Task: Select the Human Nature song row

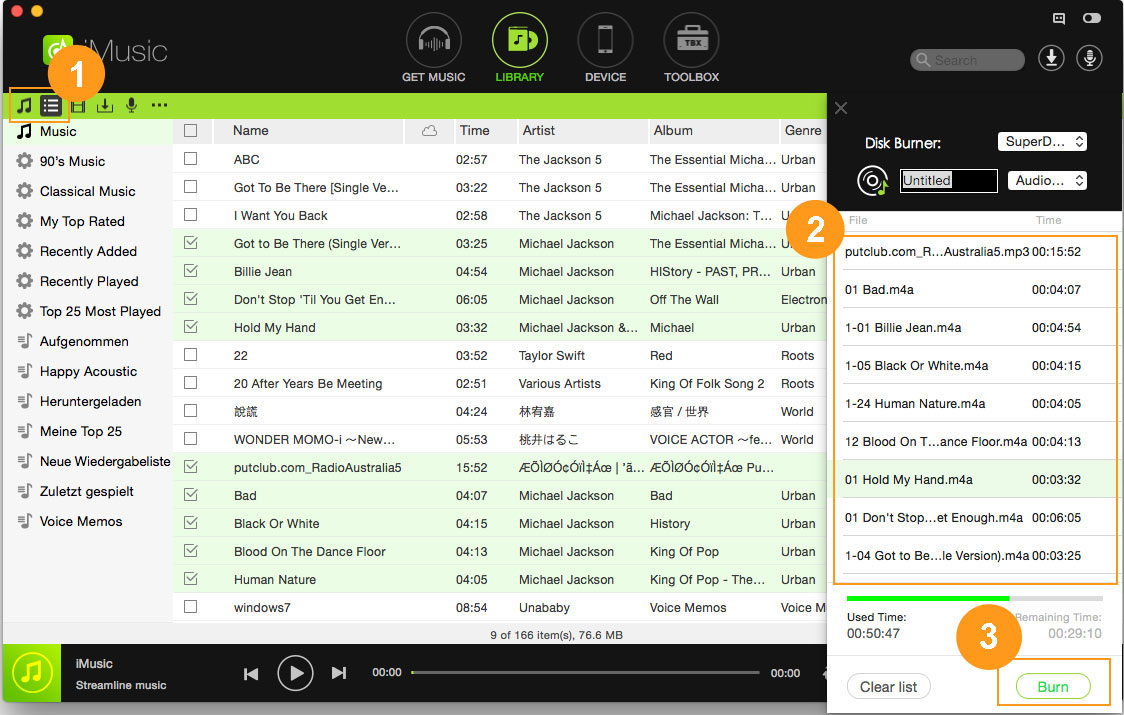Action: tap(500, 579)
